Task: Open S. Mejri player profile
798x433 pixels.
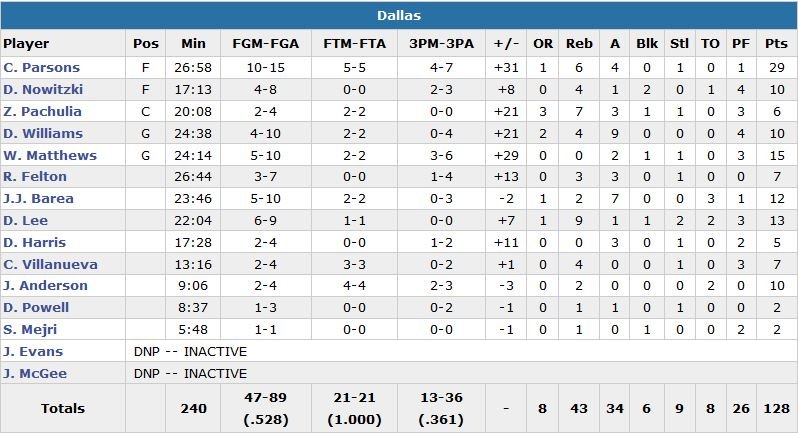Action: 32,330
